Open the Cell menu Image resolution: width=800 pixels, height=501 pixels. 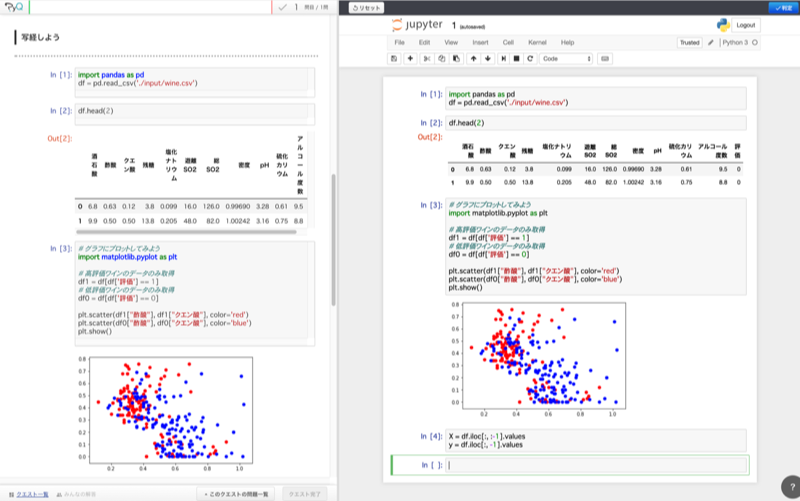pos(508,43)
